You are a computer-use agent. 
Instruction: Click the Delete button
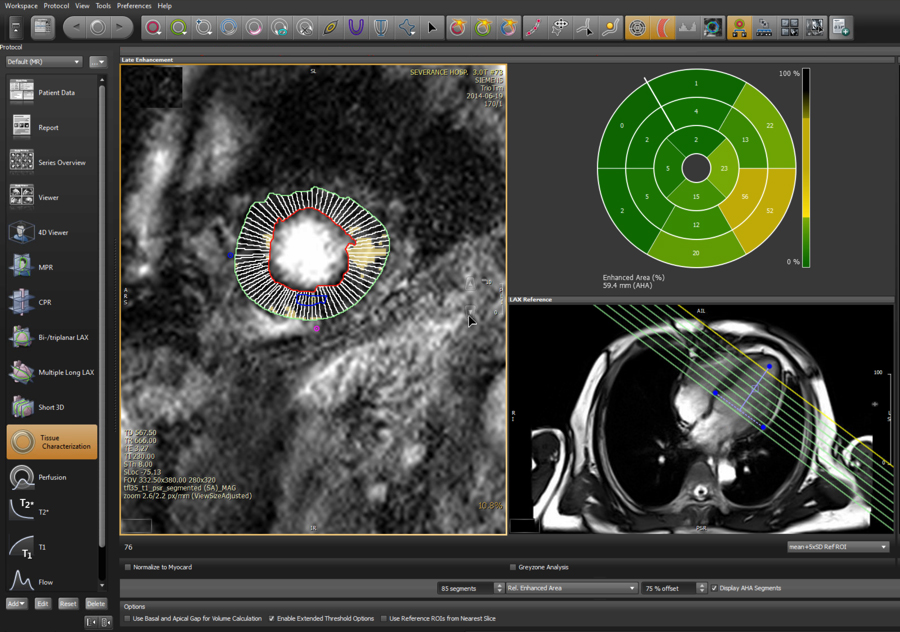pos(95,604)
